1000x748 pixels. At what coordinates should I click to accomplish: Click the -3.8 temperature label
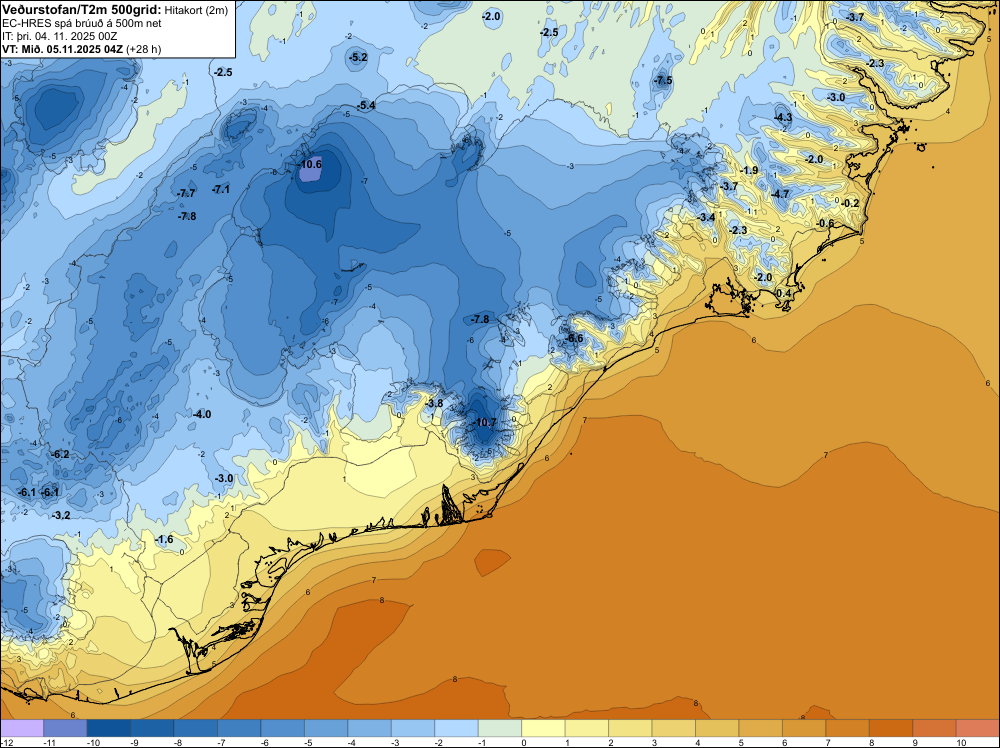point(434,404)
